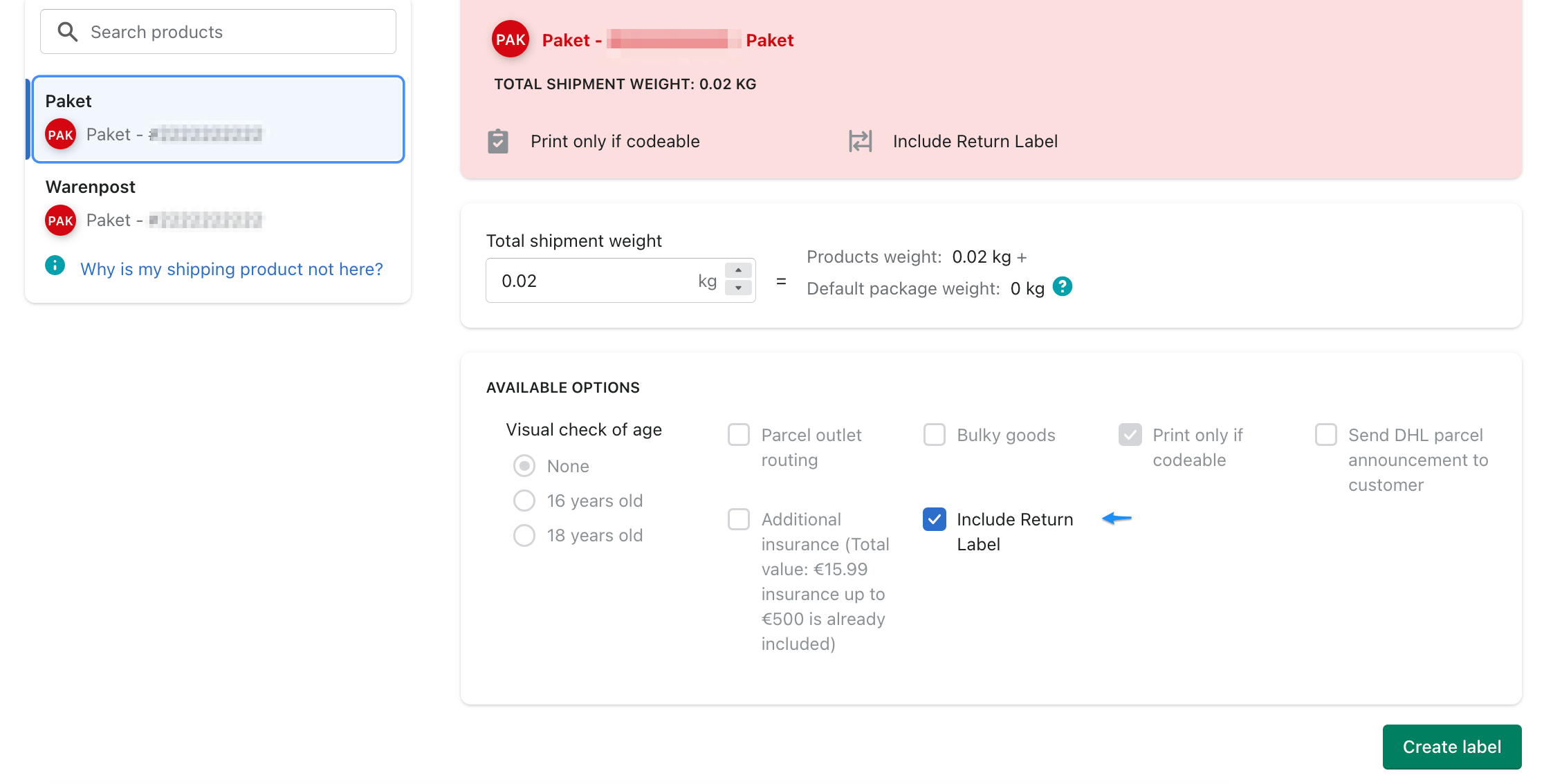Decrease shipment weight with the down arrow
This screenshot has height=784, width=1562.
pos(738,288)
